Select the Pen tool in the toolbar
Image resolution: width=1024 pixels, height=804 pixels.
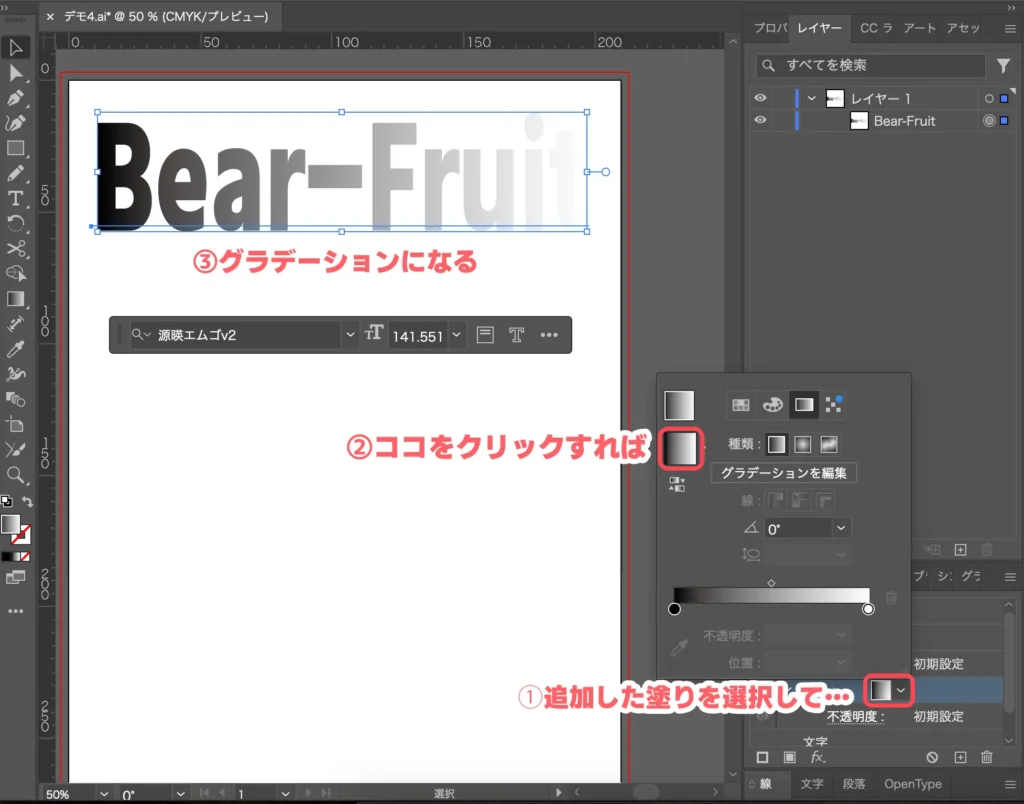[x=14, y=97]
